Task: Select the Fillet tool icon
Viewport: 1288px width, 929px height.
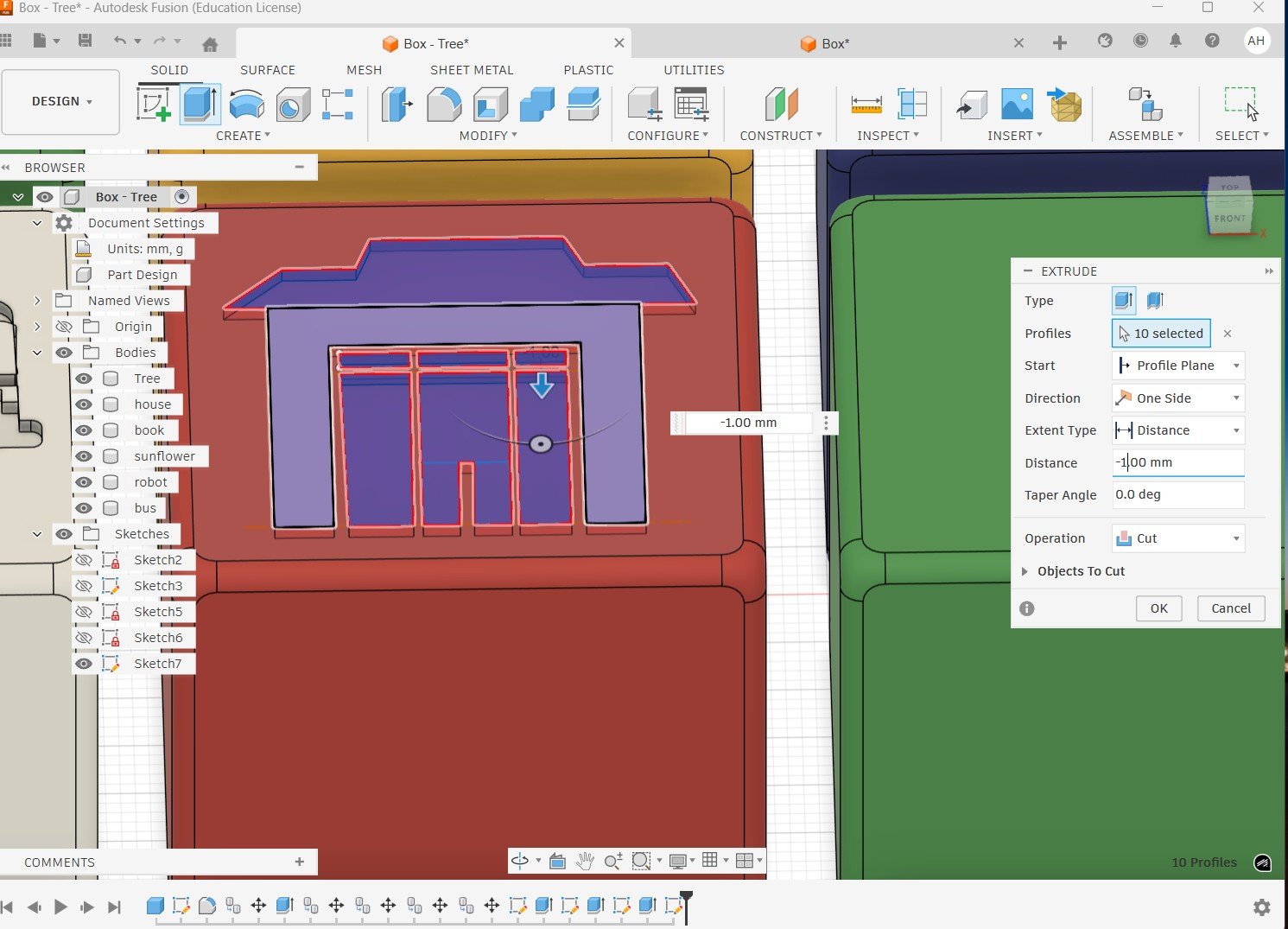Action: coord(444,105)
